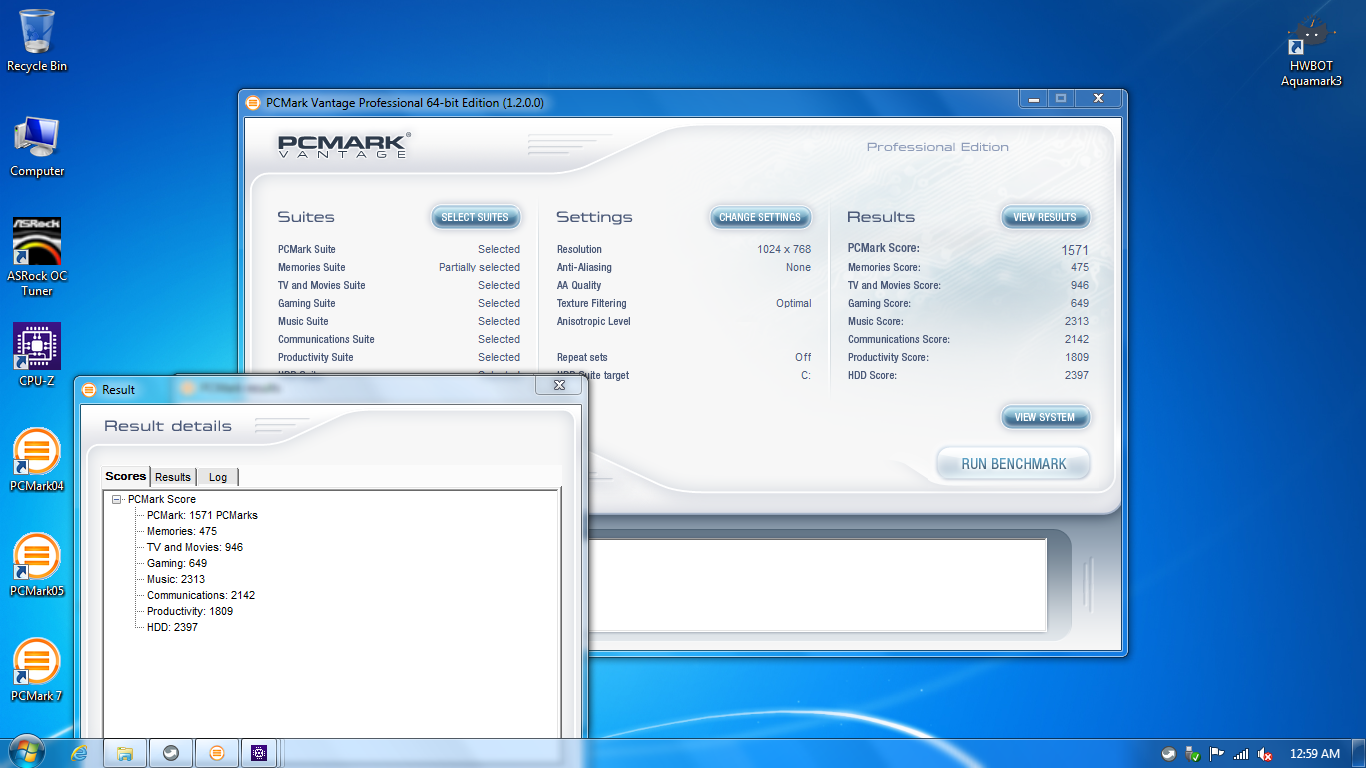This screenshot has height=768, width=1366.
Task: Click the Safely Remove Hardware tray icon
Action: [1193, 754]
